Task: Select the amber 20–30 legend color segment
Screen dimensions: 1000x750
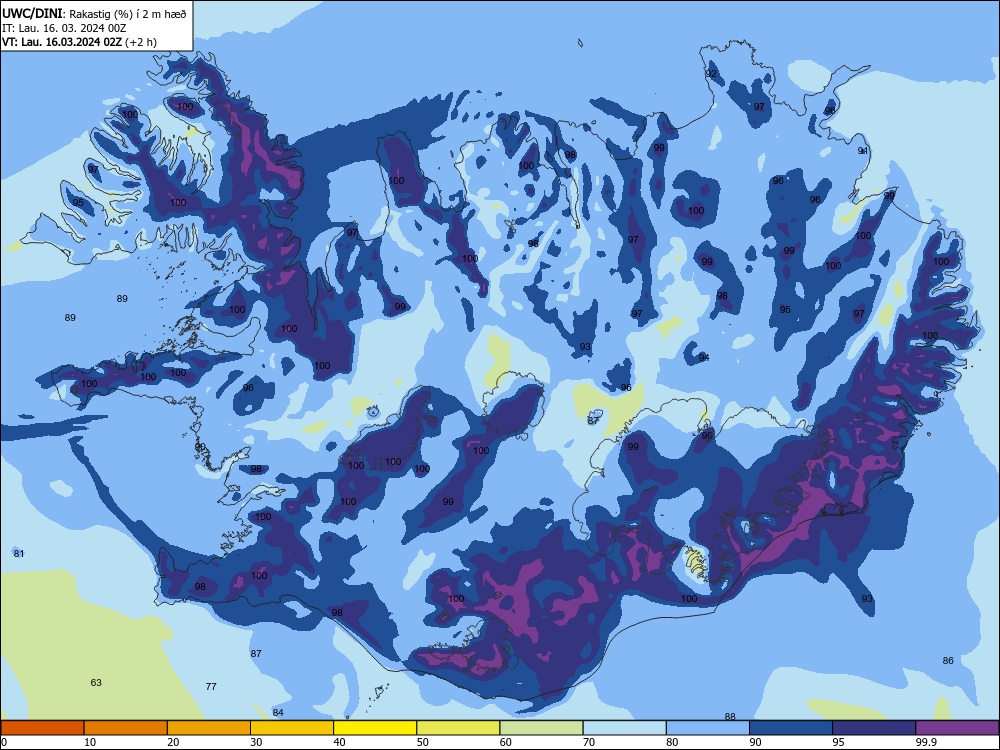Action: click(x=209, y=728)
